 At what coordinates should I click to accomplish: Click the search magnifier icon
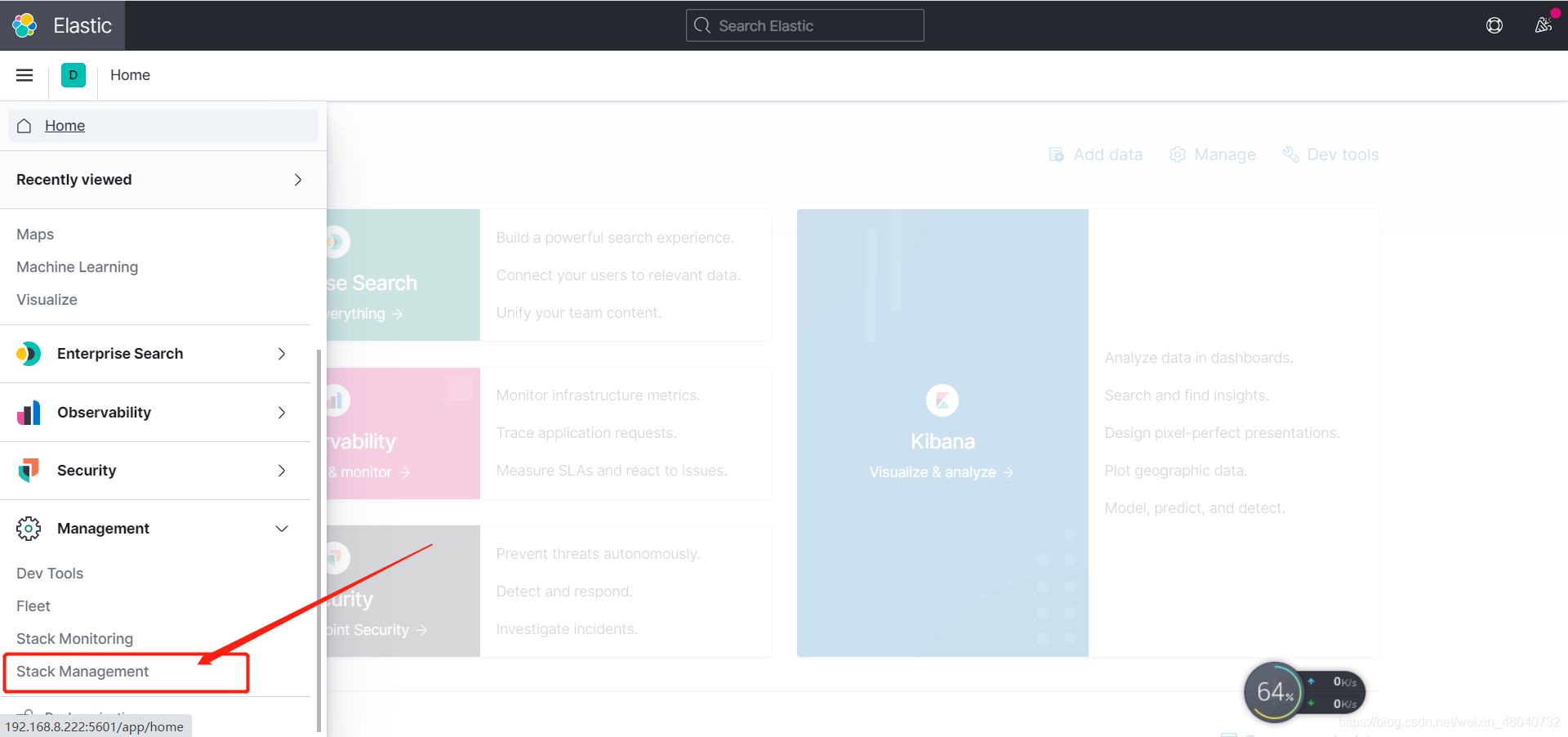click(x=702, y=25)
